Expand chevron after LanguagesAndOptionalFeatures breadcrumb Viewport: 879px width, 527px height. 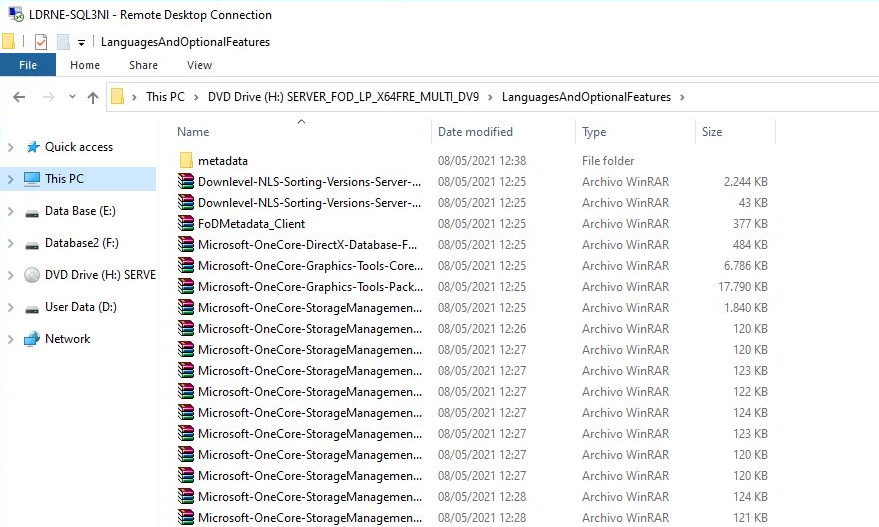click(x=682, y=97)
